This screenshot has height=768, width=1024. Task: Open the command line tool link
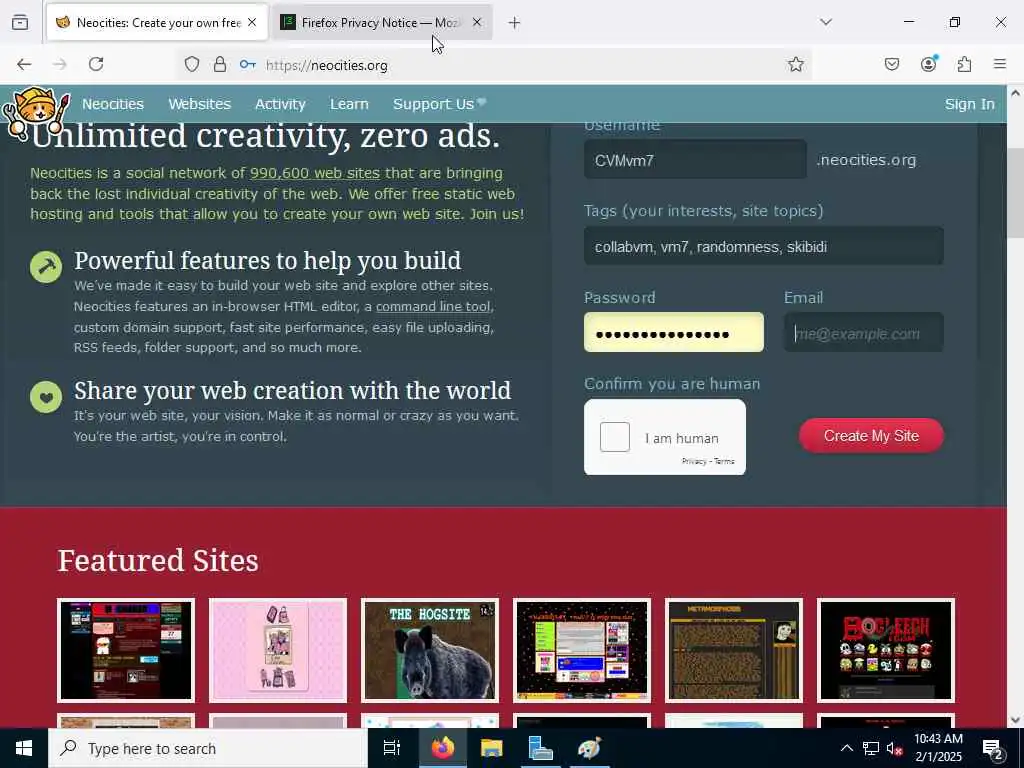(x=433, y=306)
